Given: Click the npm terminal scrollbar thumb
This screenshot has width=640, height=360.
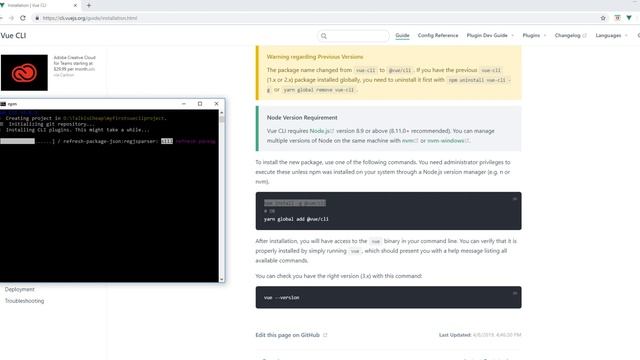Looking at the screenshot, I should click(222, 119).
